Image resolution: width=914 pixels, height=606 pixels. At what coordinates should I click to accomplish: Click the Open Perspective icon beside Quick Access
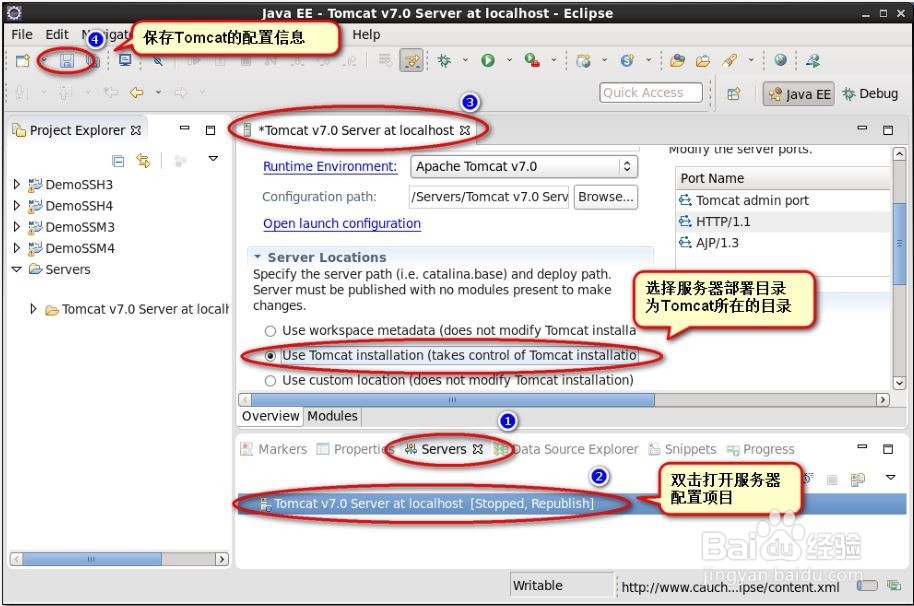coord(735,93)
